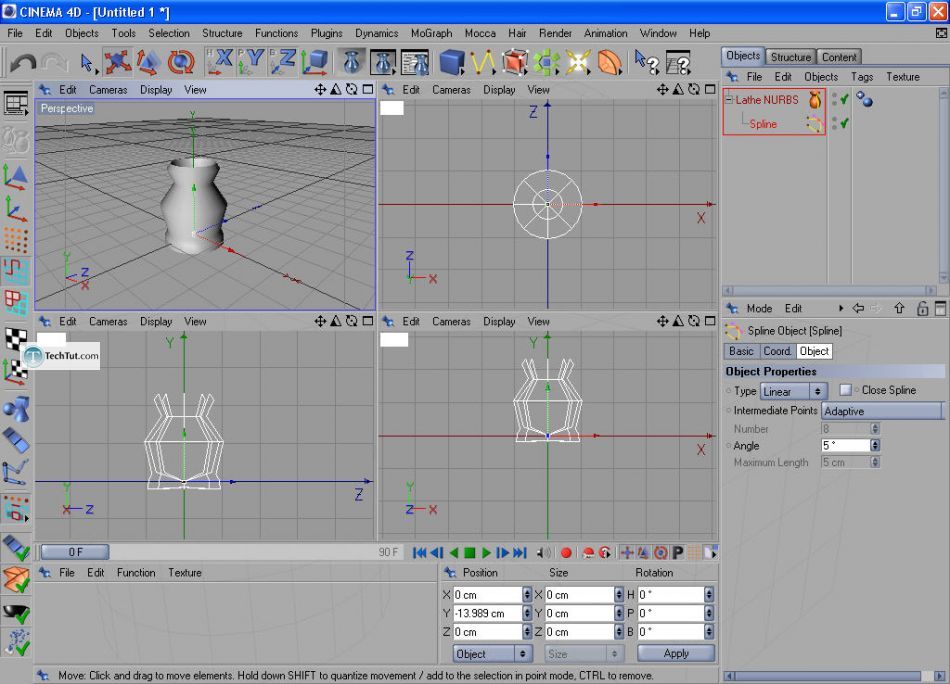Viewport: 950px width, 684px height.
Task: Select the Rotate tool in the top toolbar
Action: (x=181, y=63)
